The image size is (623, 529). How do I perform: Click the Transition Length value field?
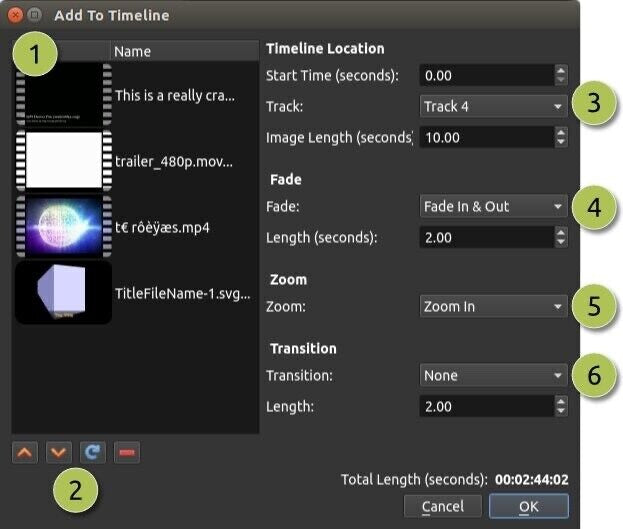pos(485,407)
